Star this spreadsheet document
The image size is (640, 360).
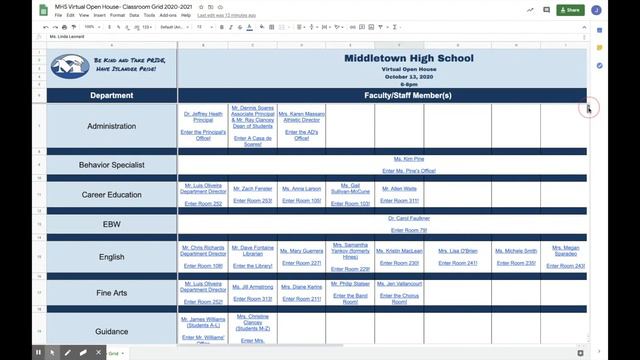coord(201,7)
